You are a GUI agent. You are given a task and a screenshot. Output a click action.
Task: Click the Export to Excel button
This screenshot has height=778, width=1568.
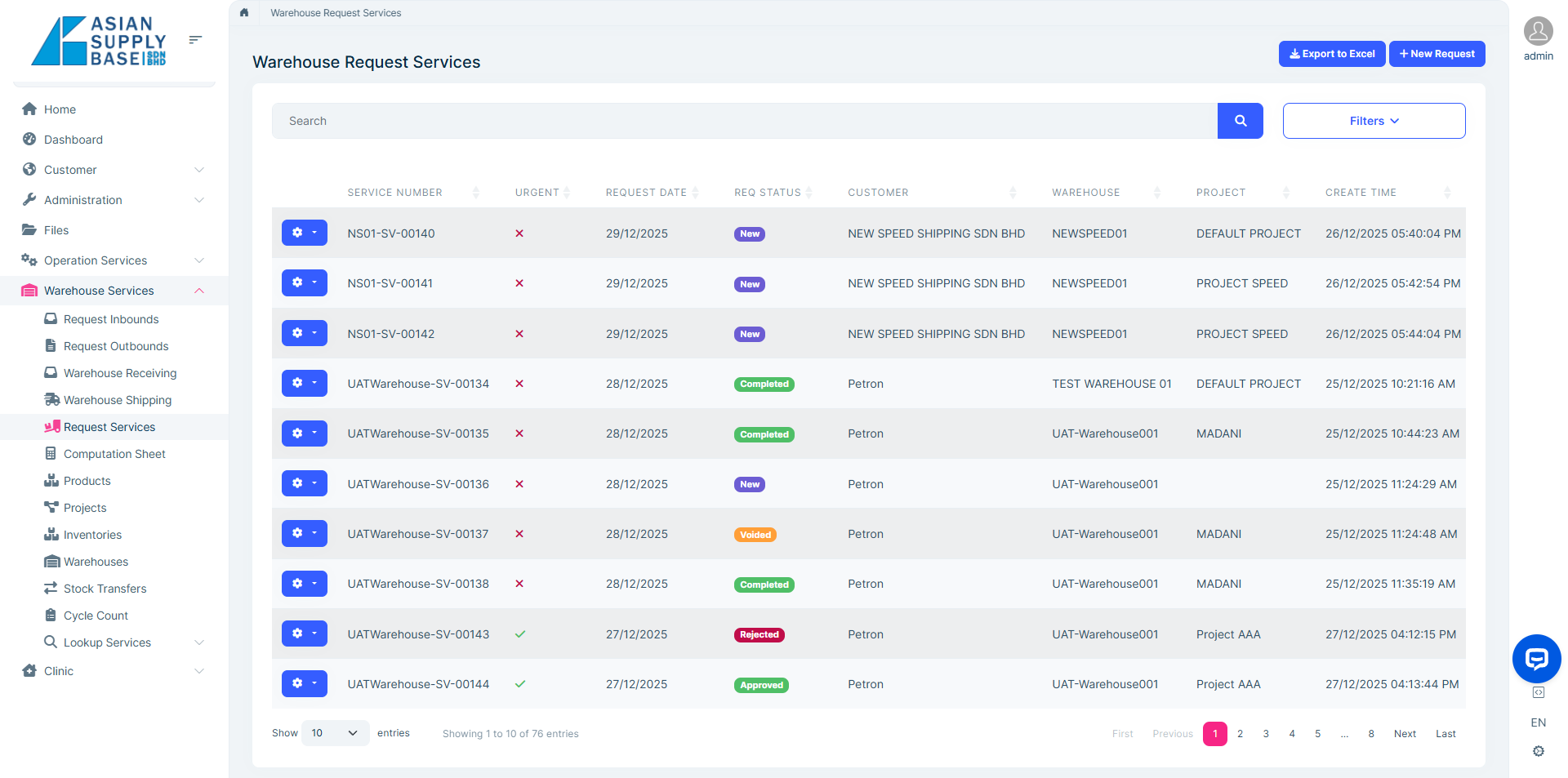pos(1331,54)
